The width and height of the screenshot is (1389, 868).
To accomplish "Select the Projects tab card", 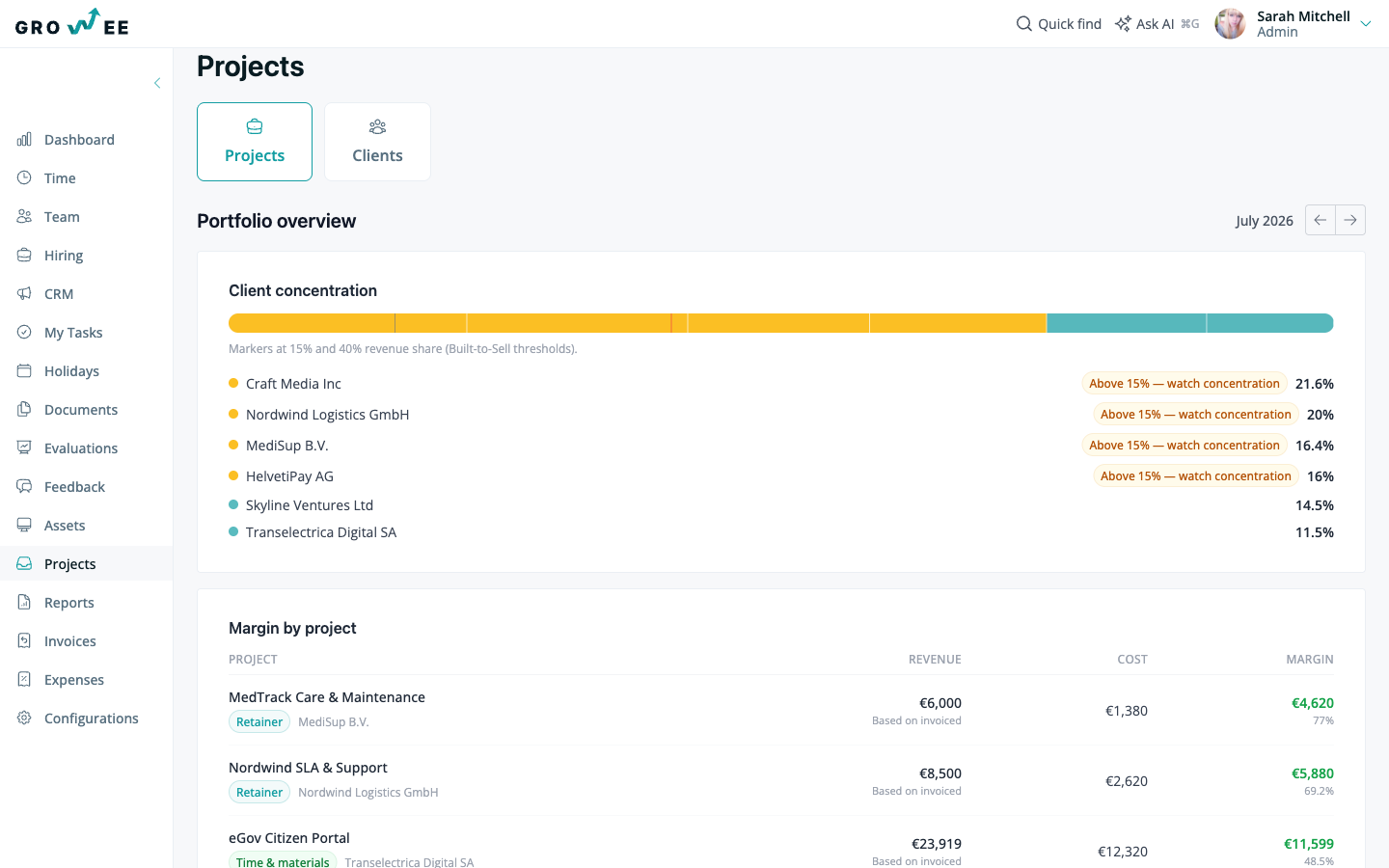I will click(255, 142).
